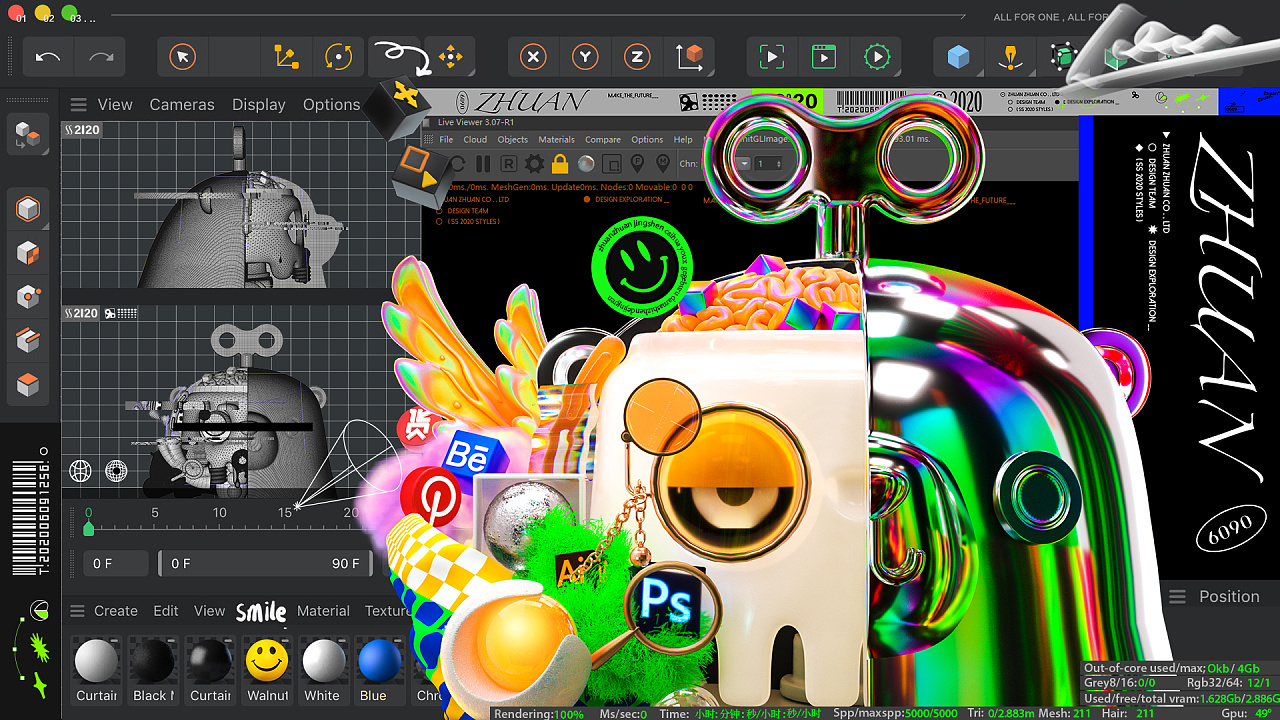Toggle the X axis lock
Viewport: 1280px width, 720px height.
tap(534, 57)
